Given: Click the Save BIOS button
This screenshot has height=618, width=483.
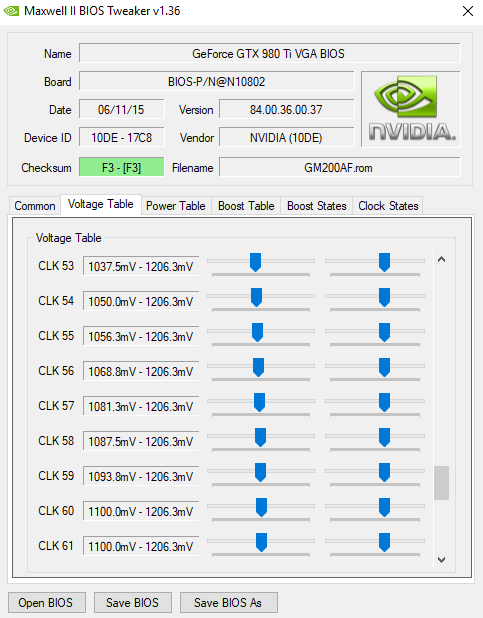Looking at the screenshot, I should tap(132, 602).
